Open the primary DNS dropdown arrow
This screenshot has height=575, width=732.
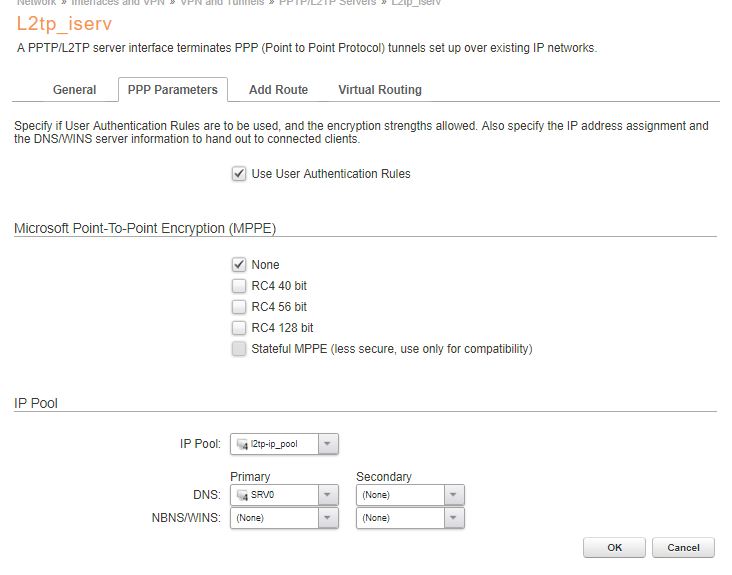click(329, 495)
